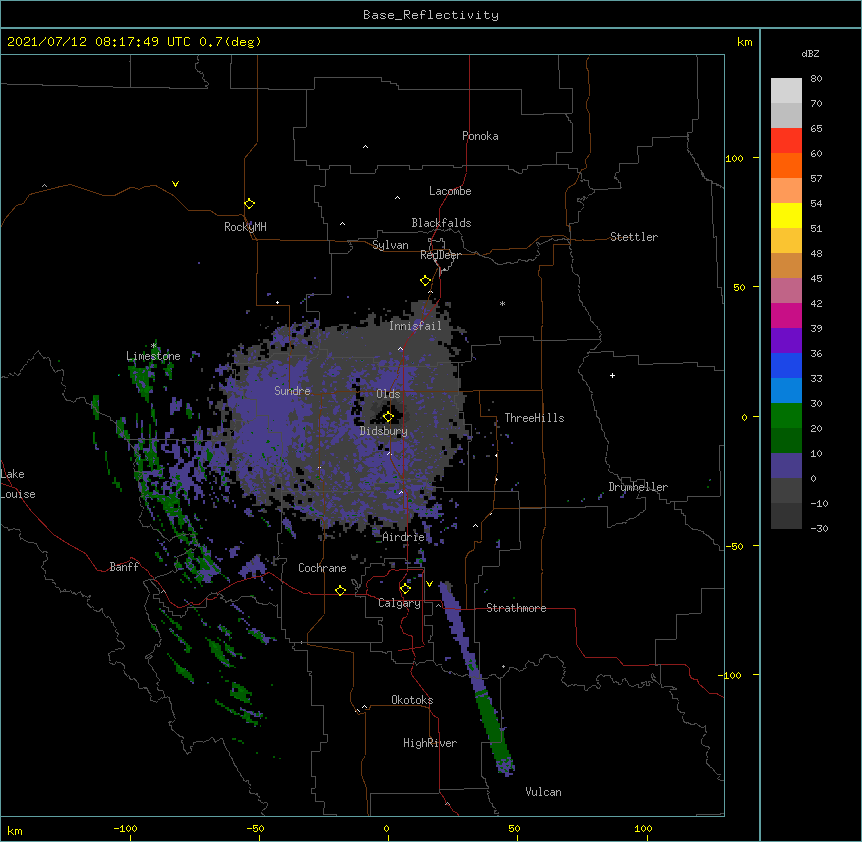Select the violet swatch between 39 and 36

(x=786, y=341)
